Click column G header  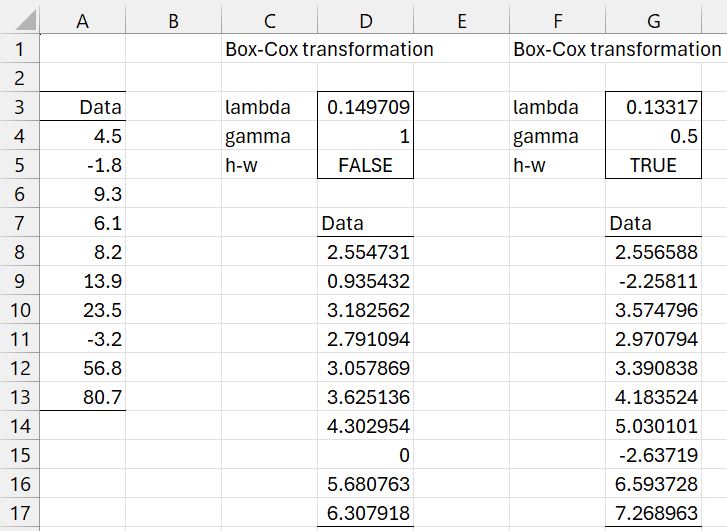(x=653, y=18)
